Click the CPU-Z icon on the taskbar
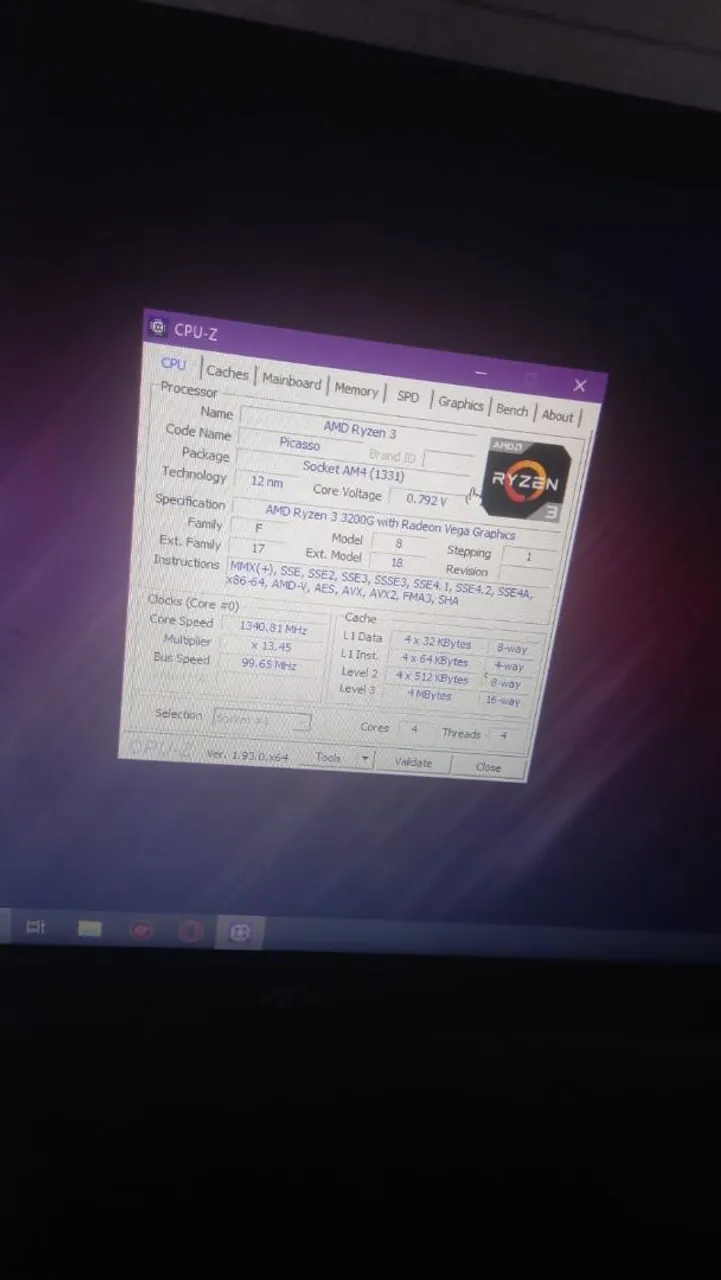The height and width of the screenshot is (1280, 721). pyautogui.click(x=239, y=932)
